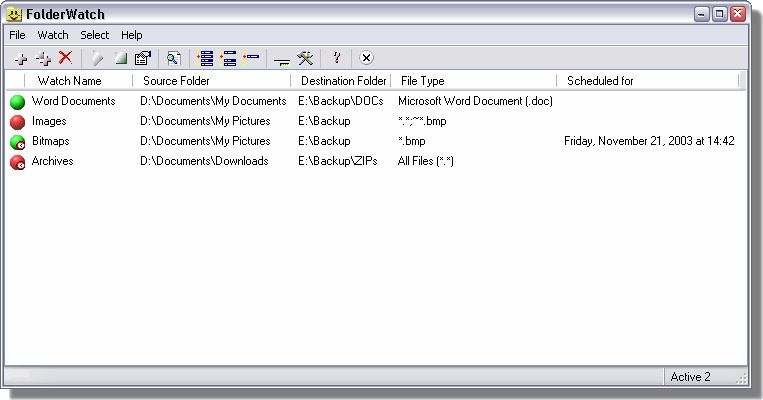The image size is (763, 400).
Task: Open the Watch menu
Action: 53,35
